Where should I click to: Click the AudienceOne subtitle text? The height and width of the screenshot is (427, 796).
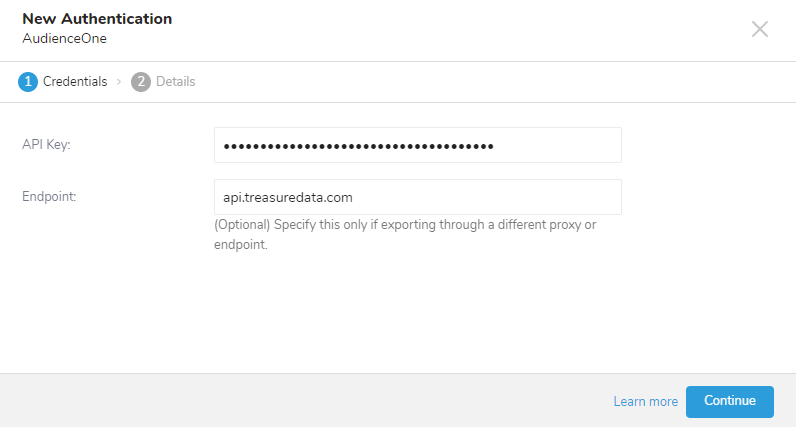click(64, 38)
